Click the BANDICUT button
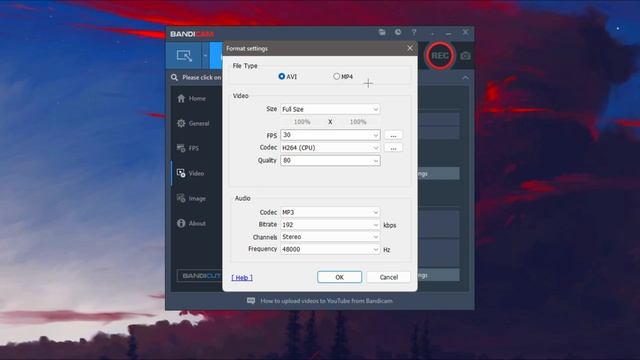Viewport: 640px width, 360px height. [x=200, y=276]
